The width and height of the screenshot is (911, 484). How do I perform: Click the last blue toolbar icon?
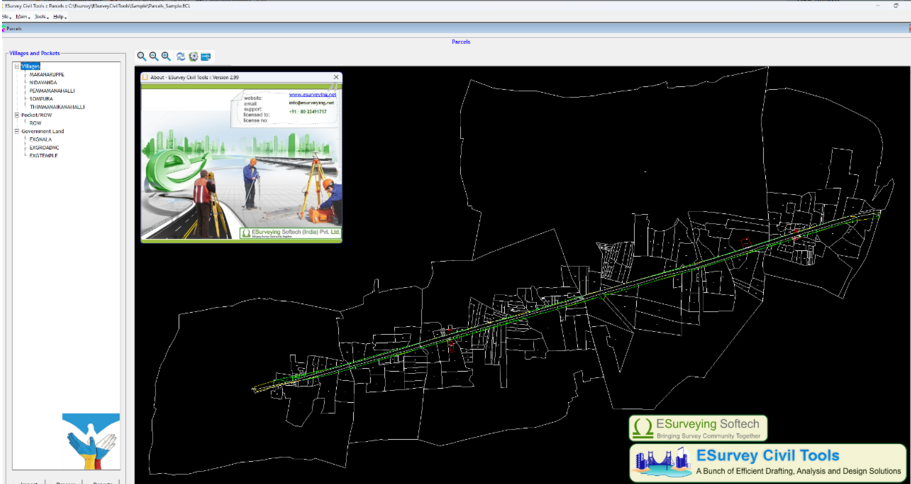click(205, 57)
